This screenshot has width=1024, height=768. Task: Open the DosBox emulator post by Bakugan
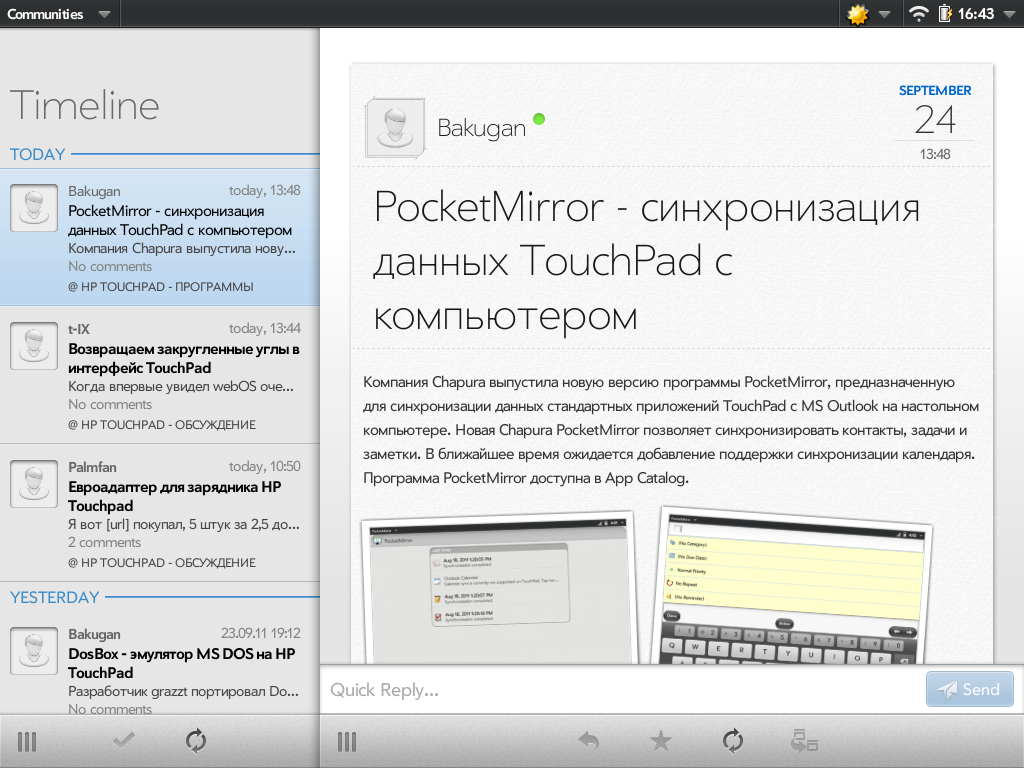[160, 668]
